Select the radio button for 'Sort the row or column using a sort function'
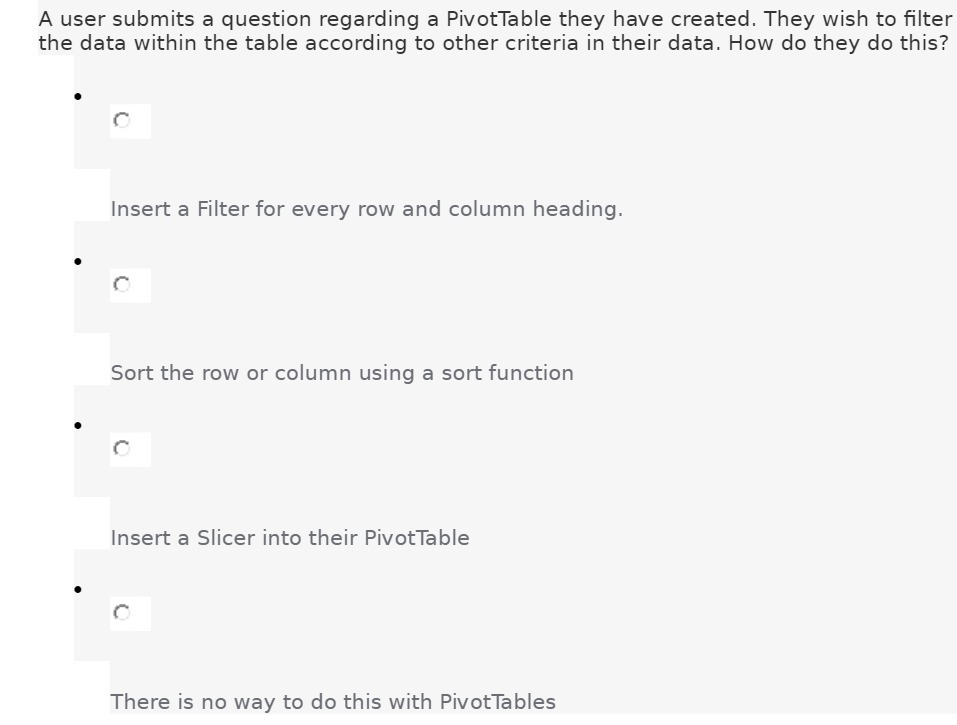The width and height of the screenshot is (957, 725). coord(123,284)
